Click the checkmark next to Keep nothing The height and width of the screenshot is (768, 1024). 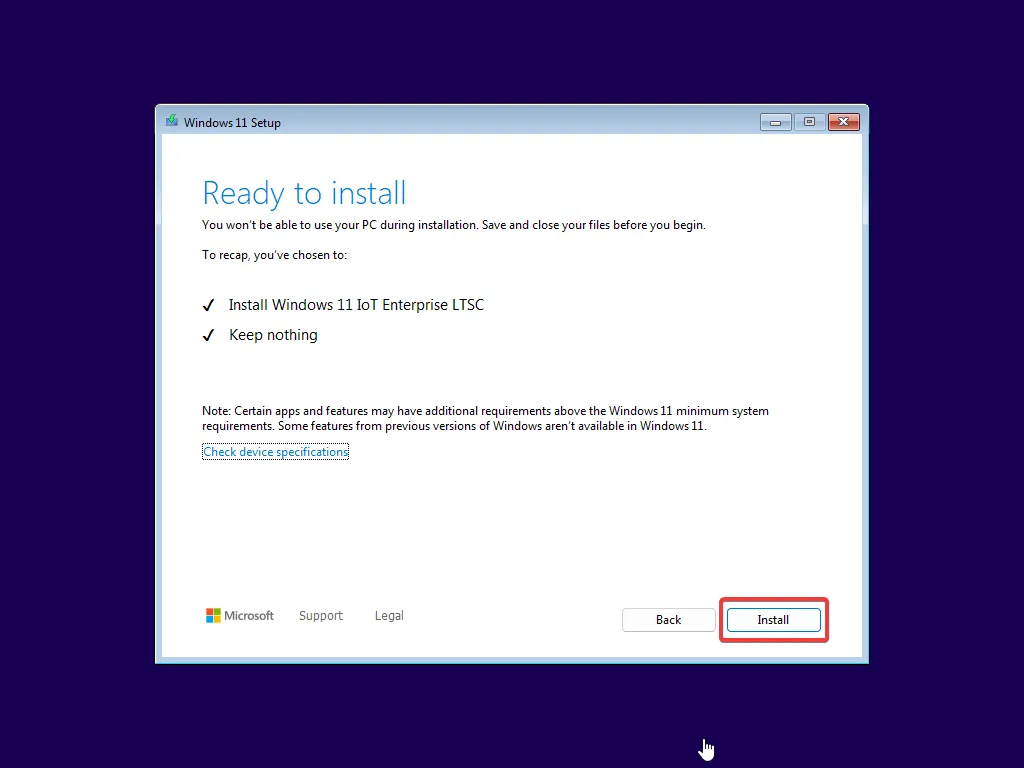coord(208,335)
